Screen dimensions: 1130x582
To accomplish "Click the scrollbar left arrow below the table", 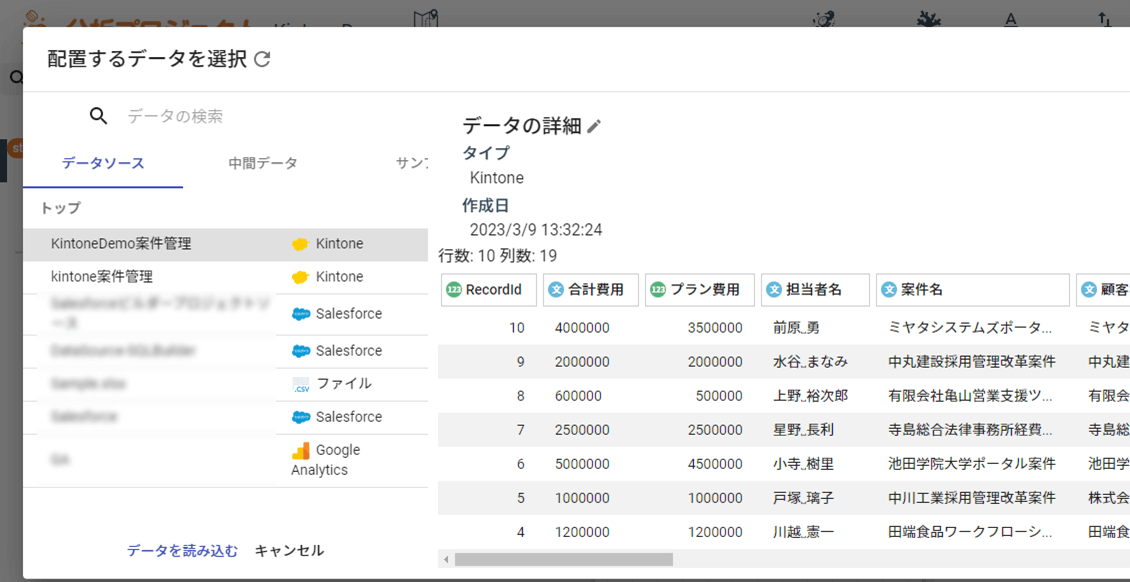I will tap(446, 560).
